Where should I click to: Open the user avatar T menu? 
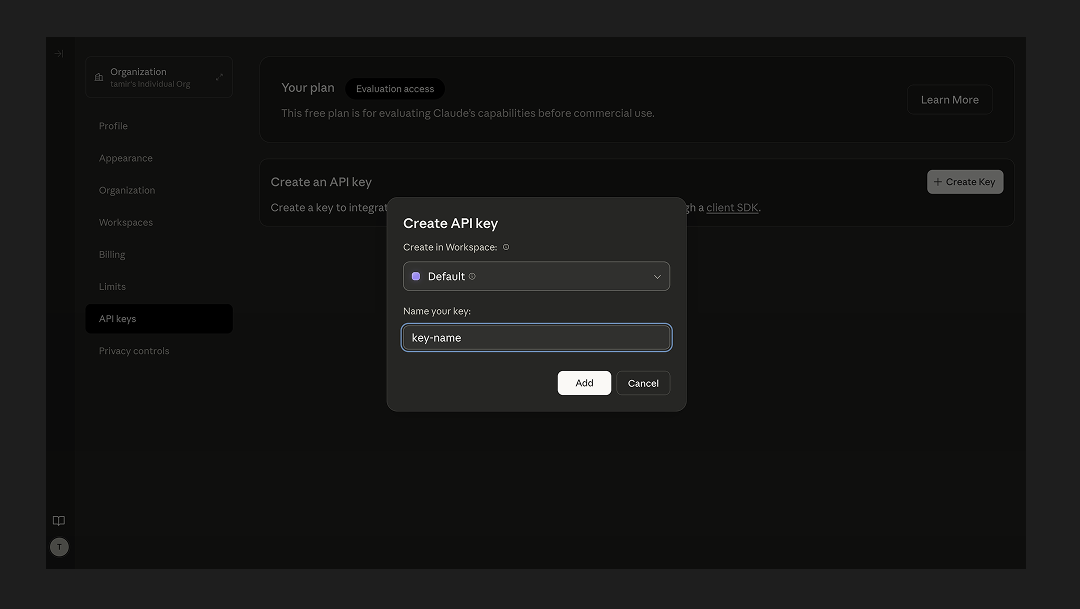[59, 547]
